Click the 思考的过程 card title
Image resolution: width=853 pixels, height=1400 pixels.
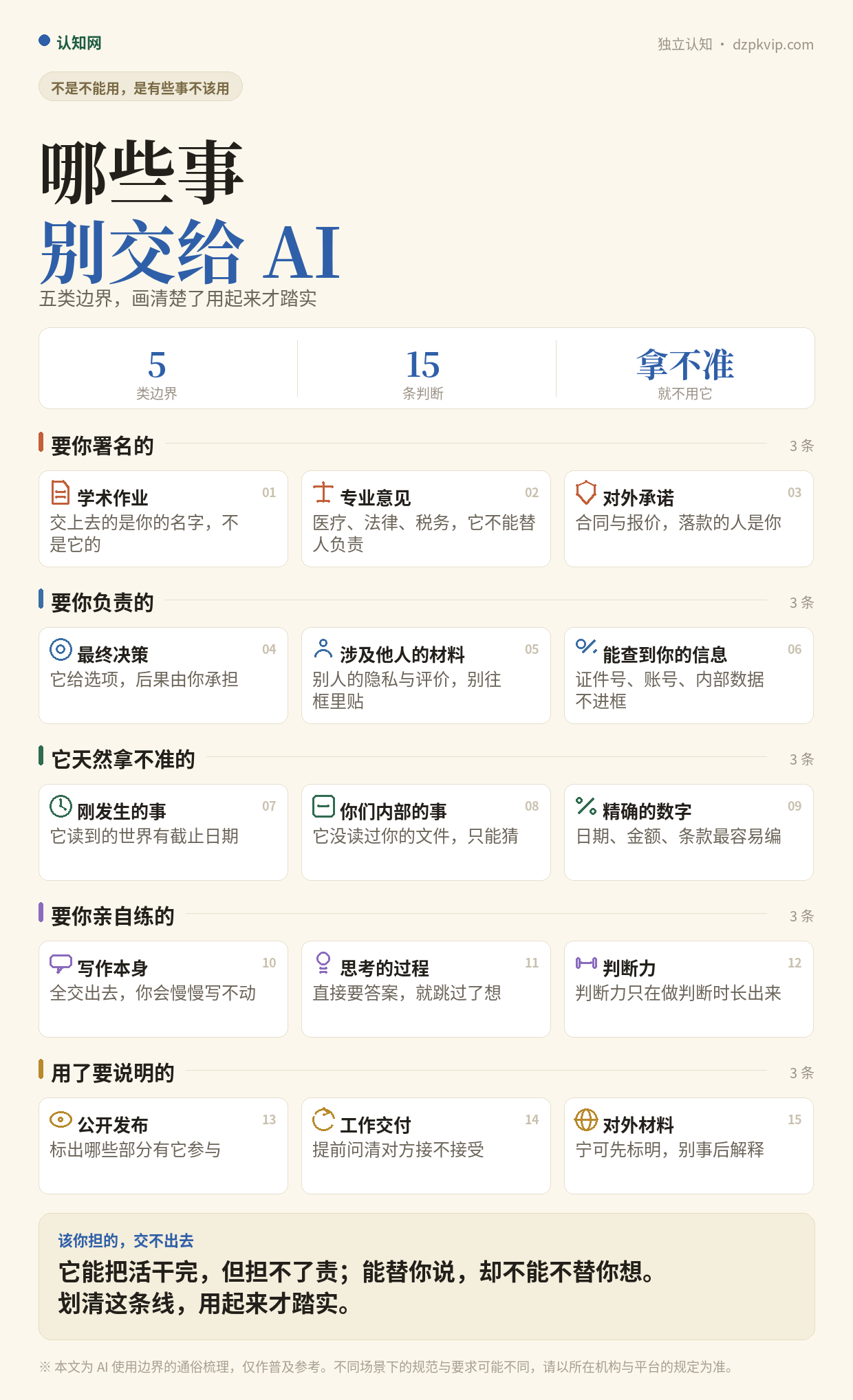pos(385,968)
